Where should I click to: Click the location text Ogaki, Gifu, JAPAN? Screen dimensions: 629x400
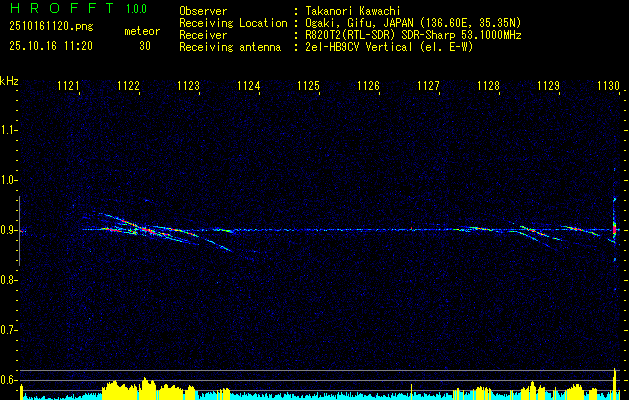(x=359, y=23)
